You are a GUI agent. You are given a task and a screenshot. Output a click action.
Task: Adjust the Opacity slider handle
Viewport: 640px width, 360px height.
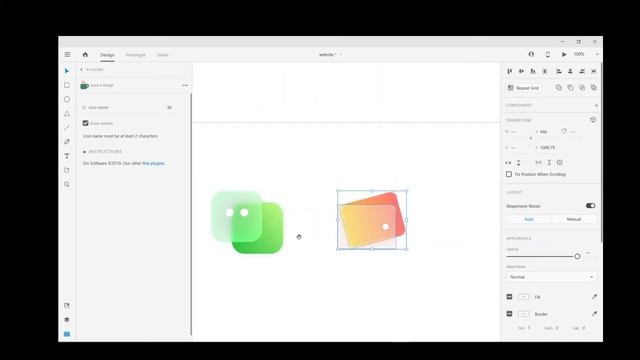tap(577, 256)
